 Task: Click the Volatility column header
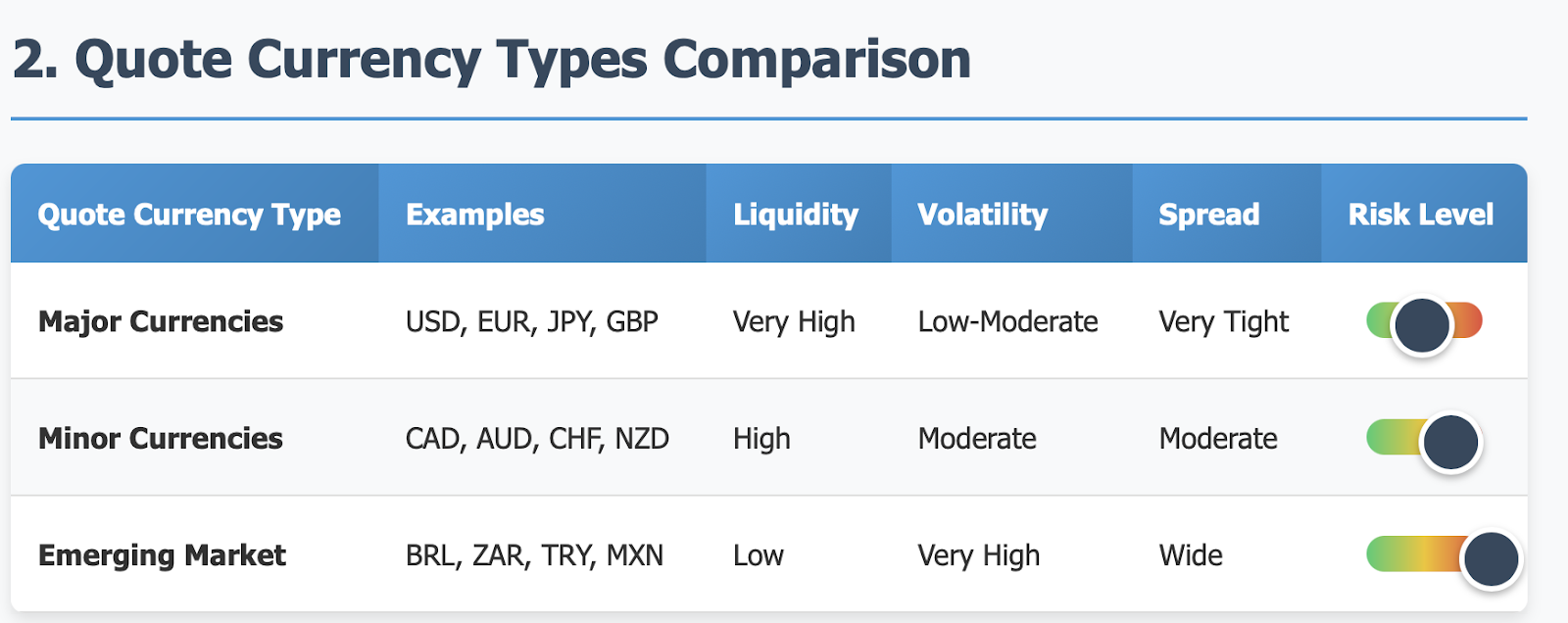[x=982, y=215]
